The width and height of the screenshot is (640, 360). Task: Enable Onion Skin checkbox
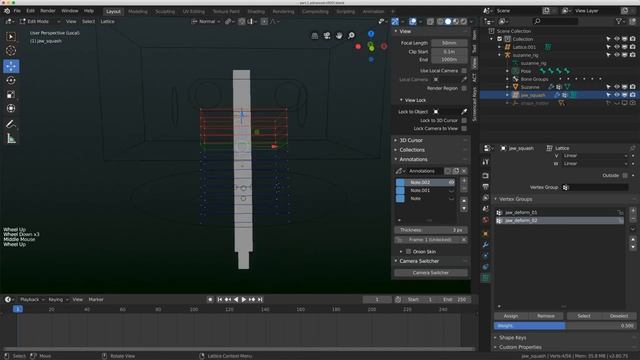[x=408, y=251]
